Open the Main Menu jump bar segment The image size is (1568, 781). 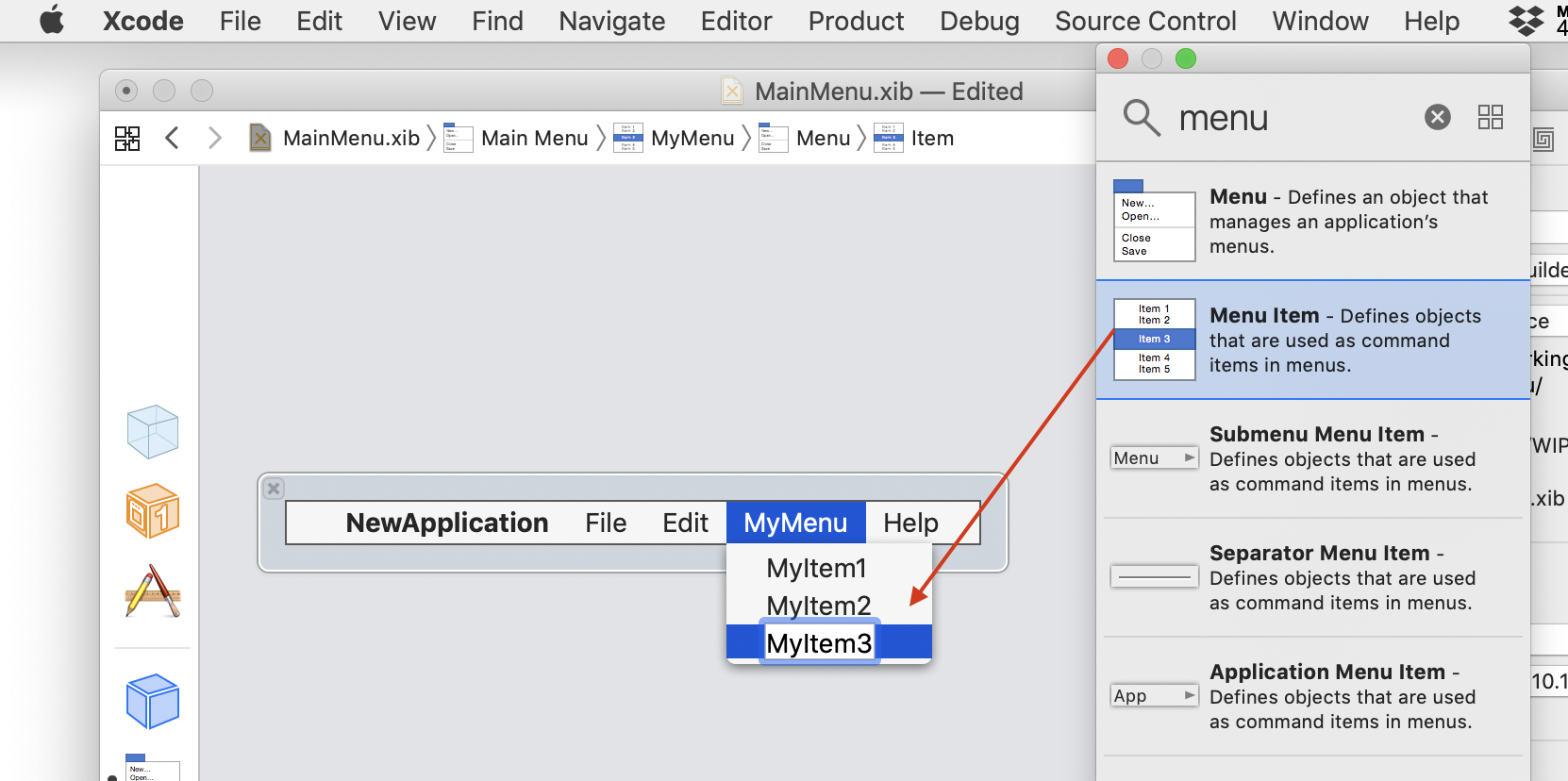point(534,139)
